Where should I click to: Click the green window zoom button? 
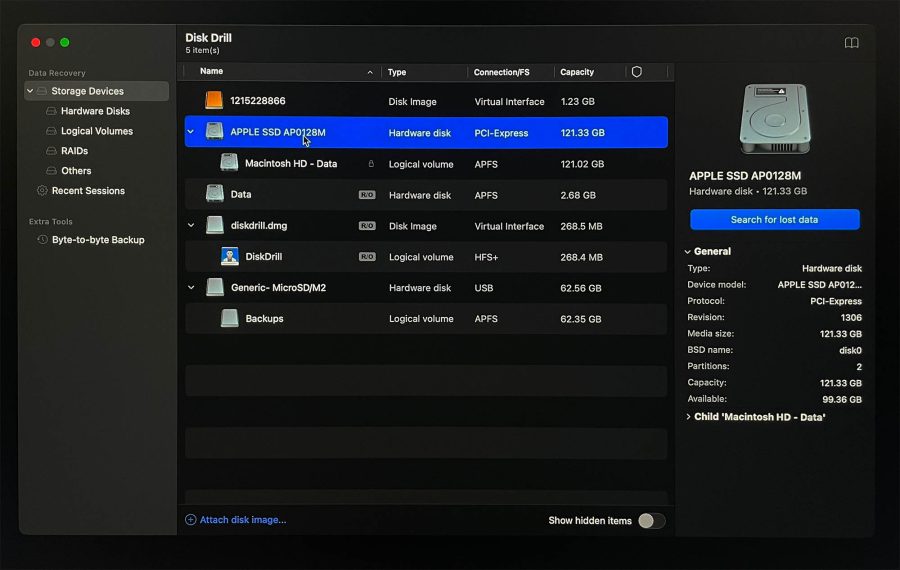(65, 42)
